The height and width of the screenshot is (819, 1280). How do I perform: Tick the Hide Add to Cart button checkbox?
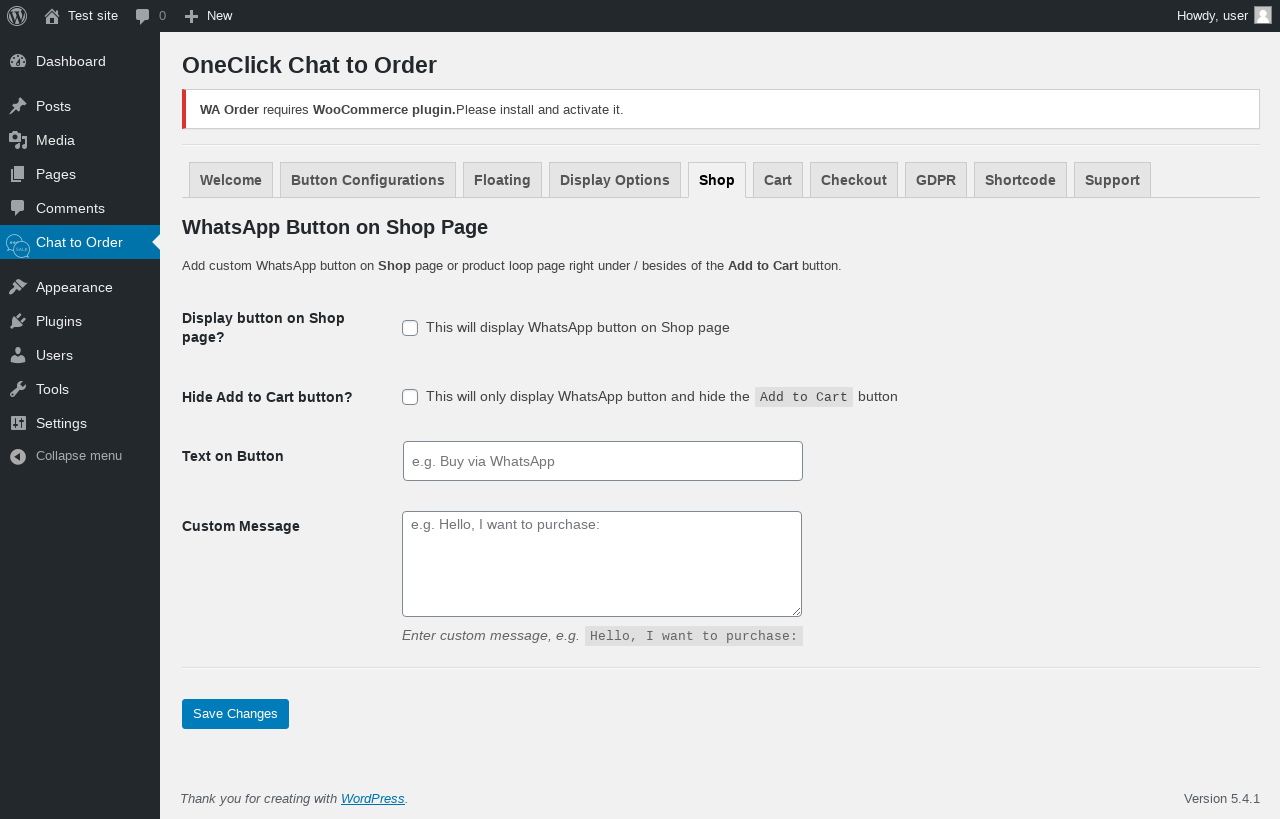[x=410, y=397]
